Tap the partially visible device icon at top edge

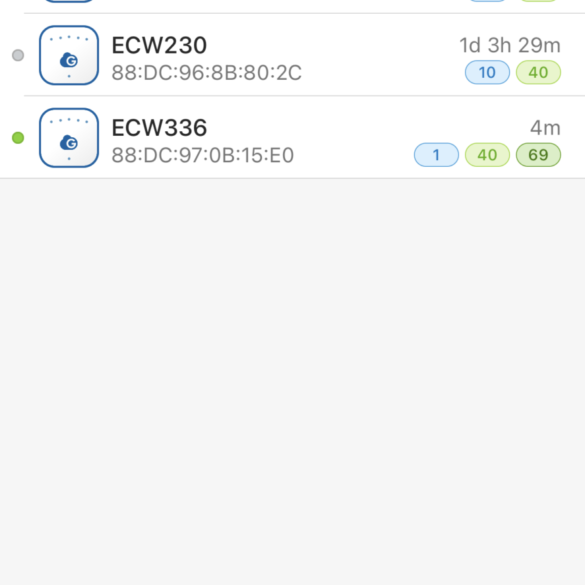pyautogui.click(x=69, y=1)
